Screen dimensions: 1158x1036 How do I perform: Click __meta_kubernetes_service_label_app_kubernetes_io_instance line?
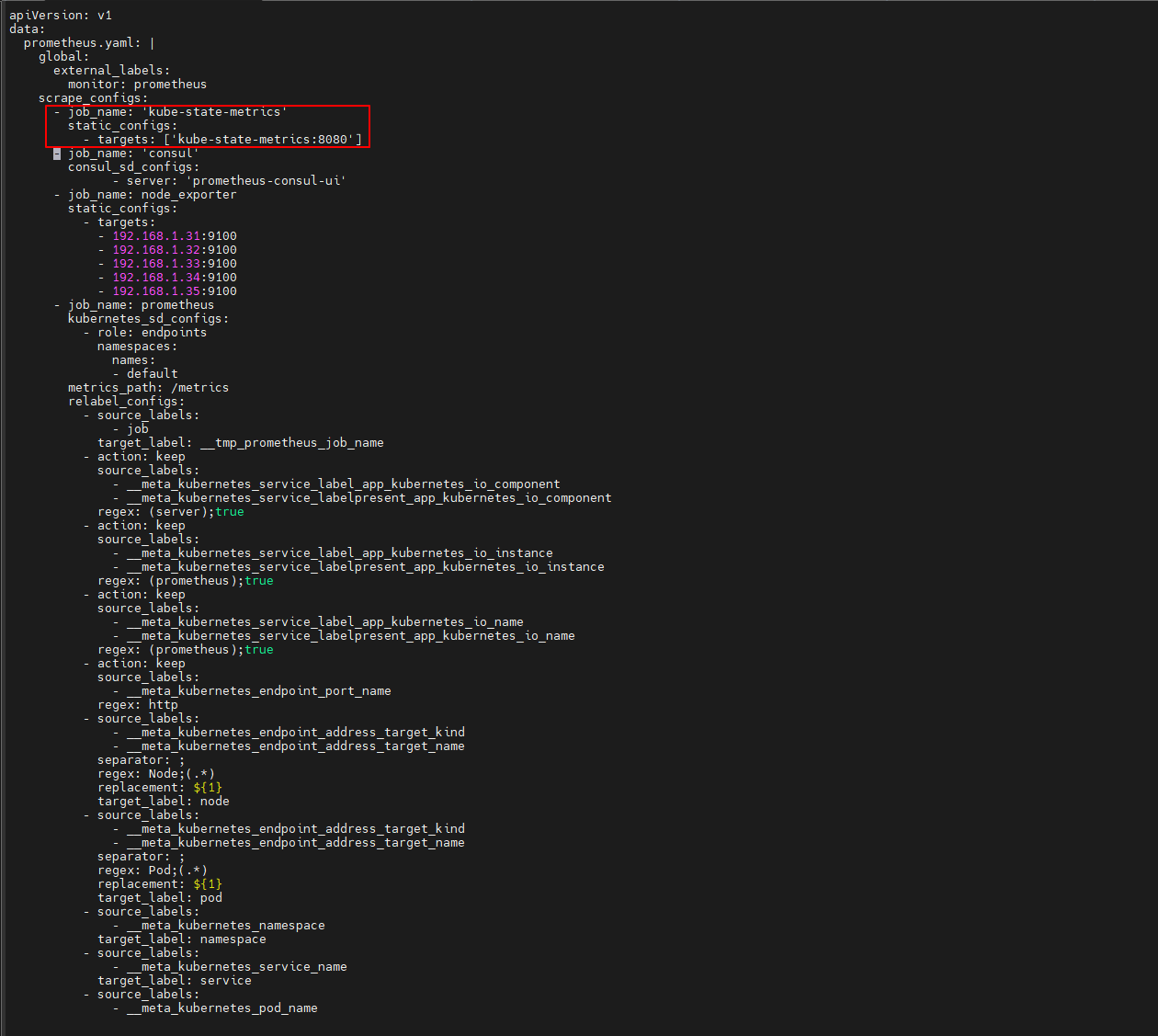pyautogui.click(x=333, y=553)
